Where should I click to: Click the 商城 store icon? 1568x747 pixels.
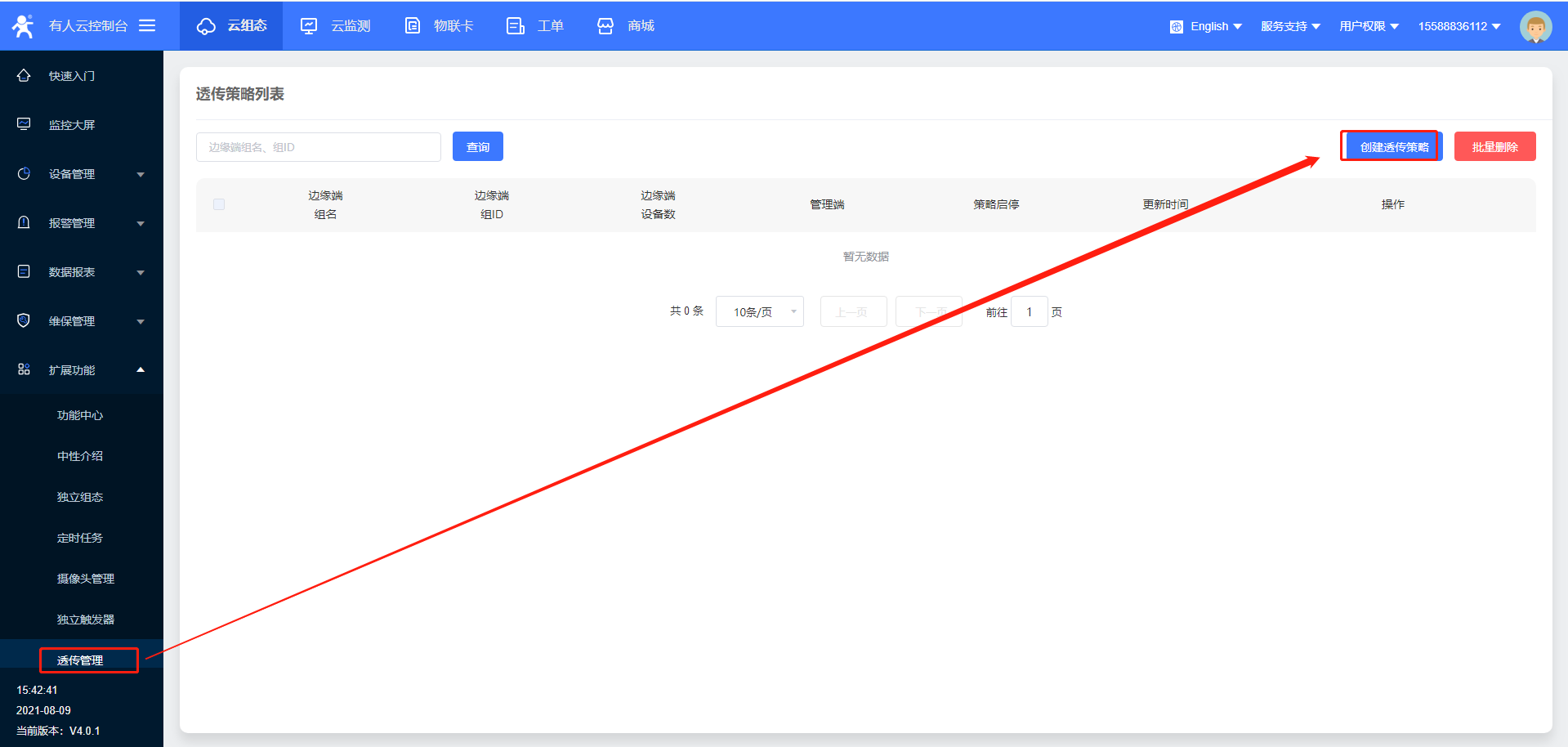(605, 26)
